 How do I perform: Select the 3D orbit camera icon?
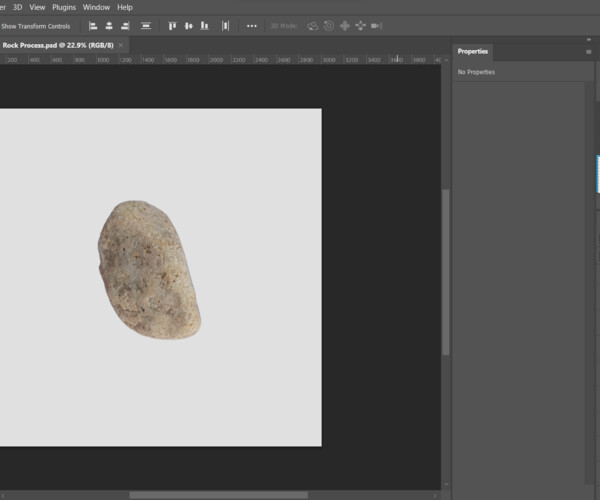313,26
